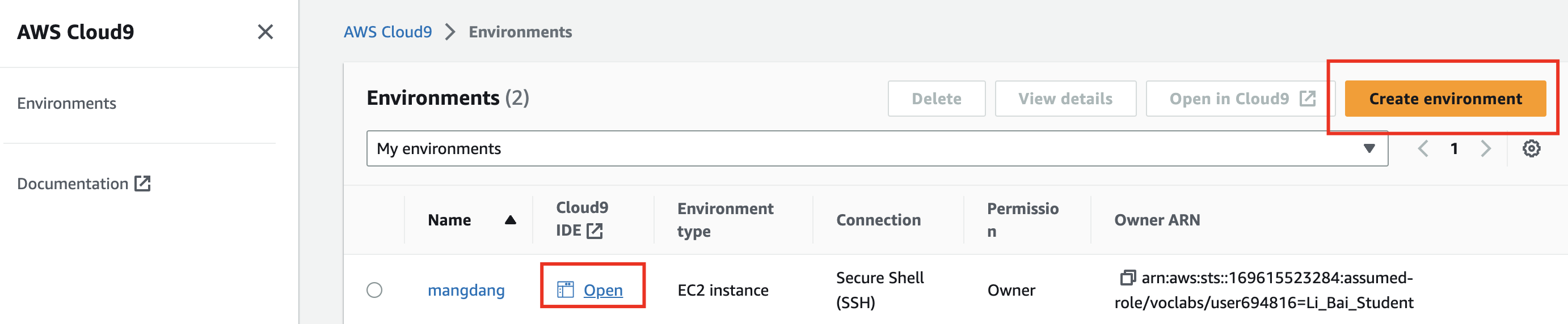Click the Documentation external link icon

[142, 184]
